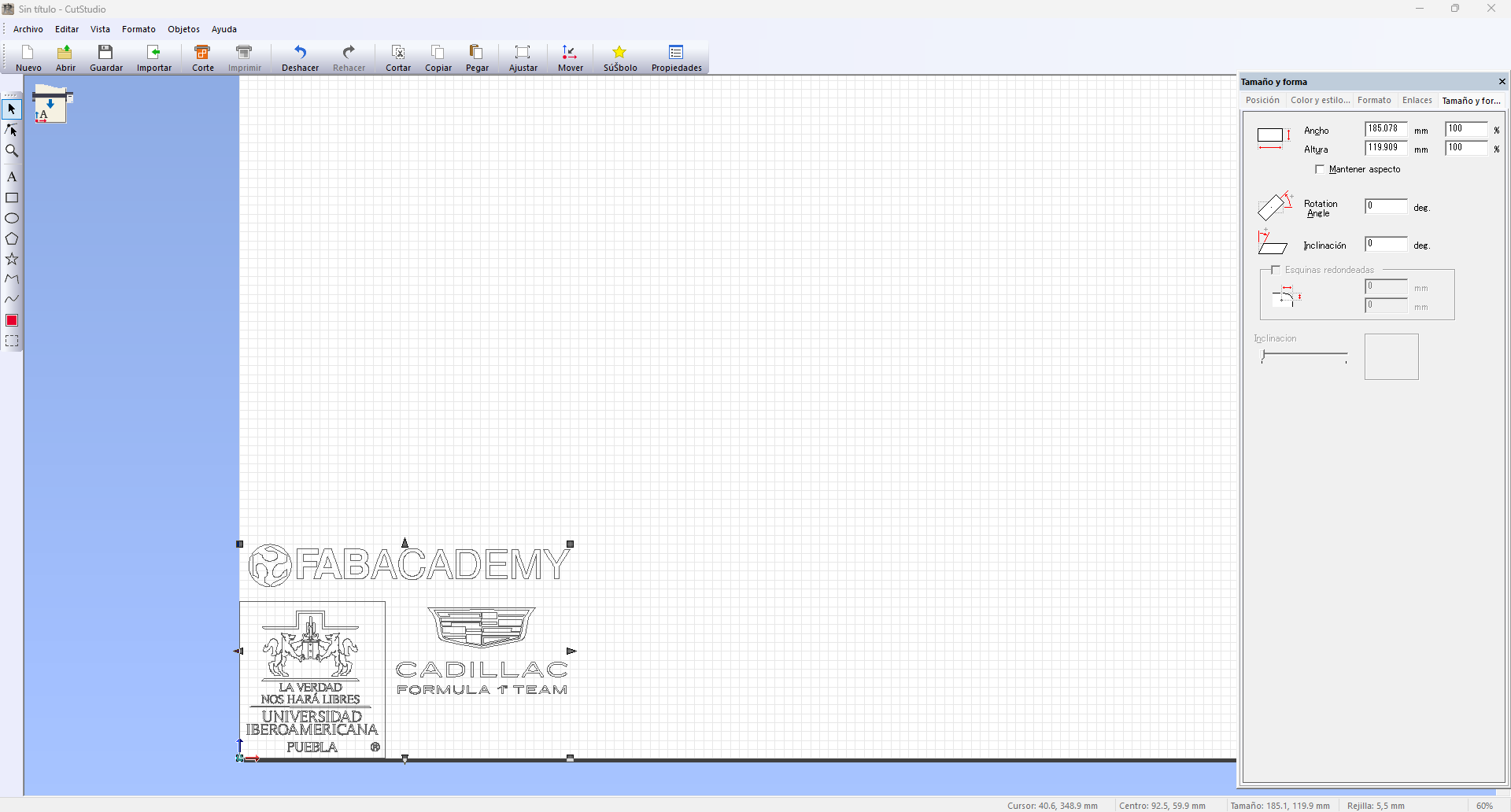Image resolution: width=1511 pixels, height=812 pixels.
Task: Click the Centro value in status bar
Action: (x=1162, y=806)
